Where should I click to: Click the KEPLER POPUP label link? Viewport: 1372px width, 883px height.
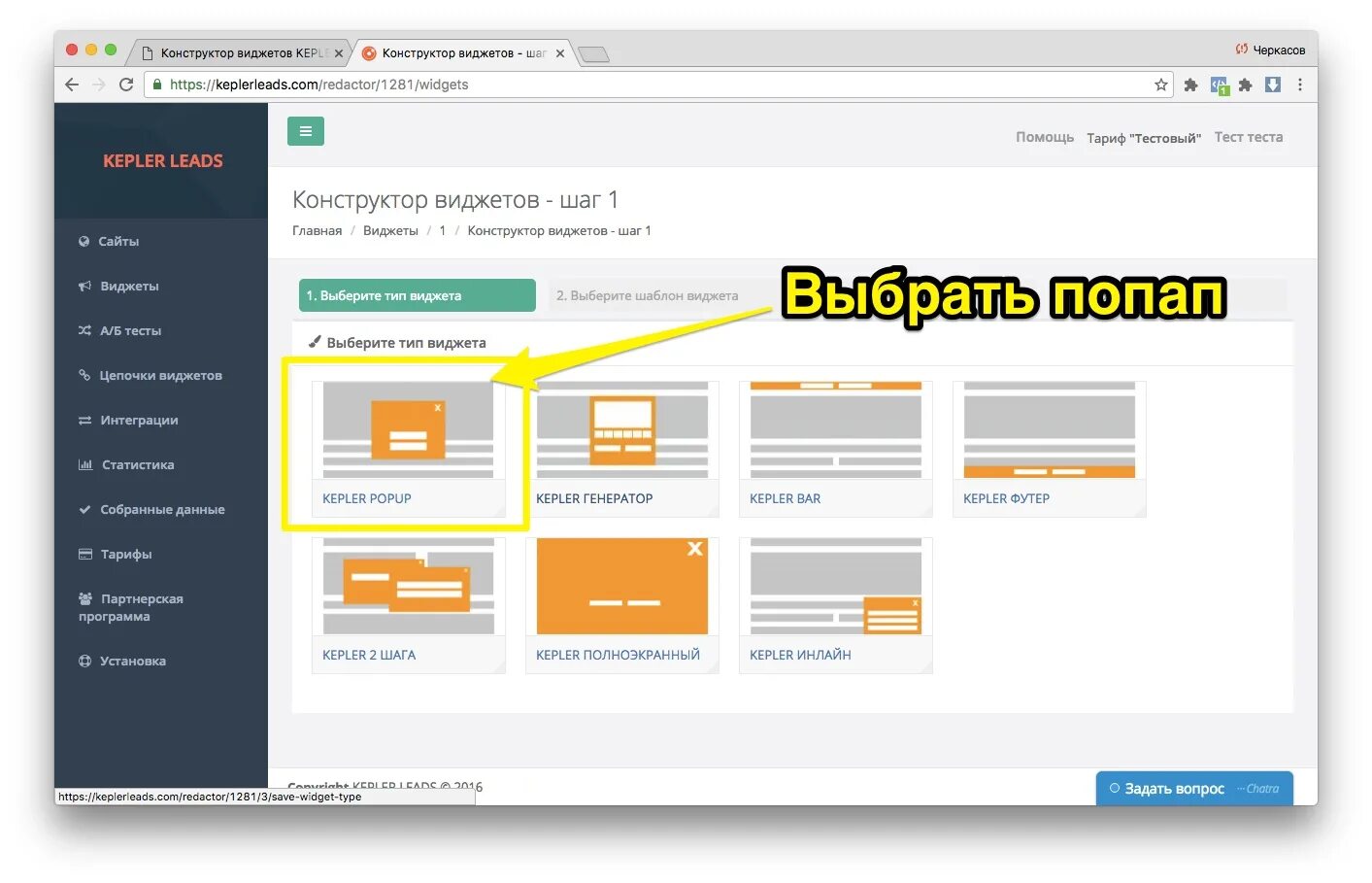367,498
